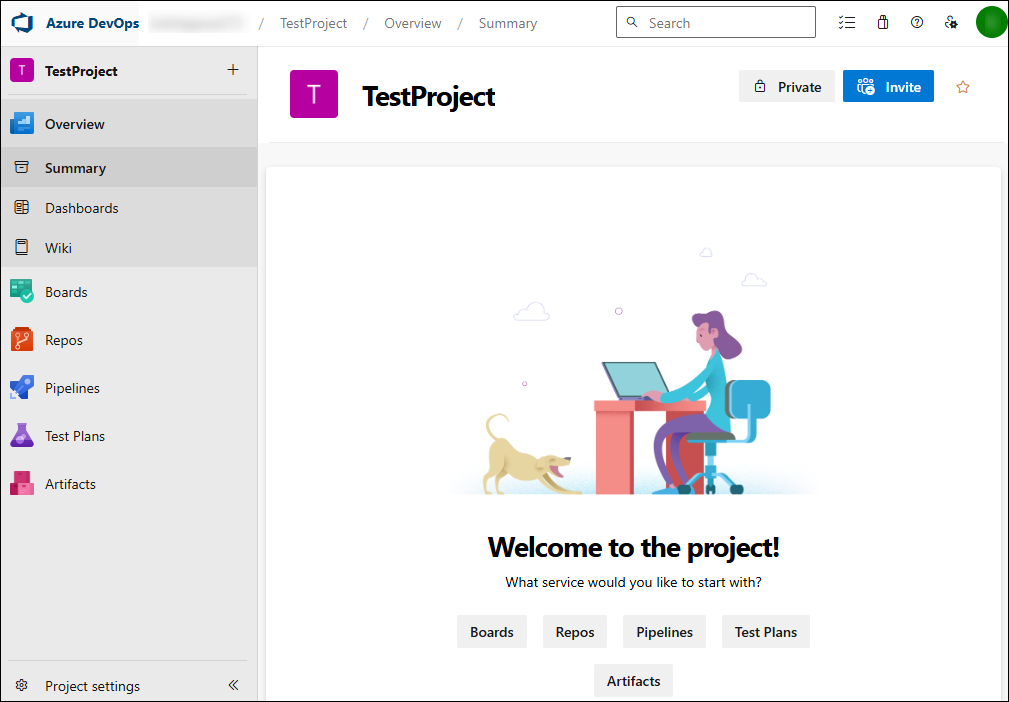Click the Pipelines rocket icon

tap(22, 387)
